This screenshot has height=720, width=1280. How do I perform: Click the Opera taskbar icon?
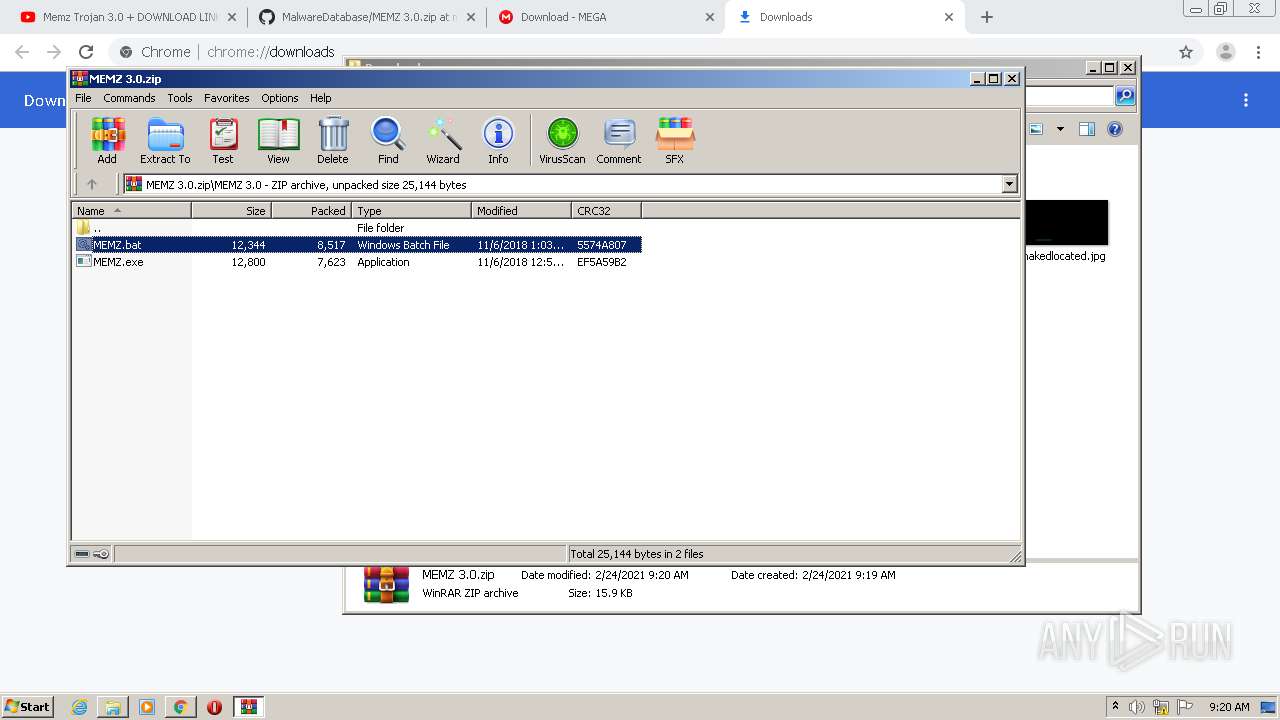[x=214, y=707]
